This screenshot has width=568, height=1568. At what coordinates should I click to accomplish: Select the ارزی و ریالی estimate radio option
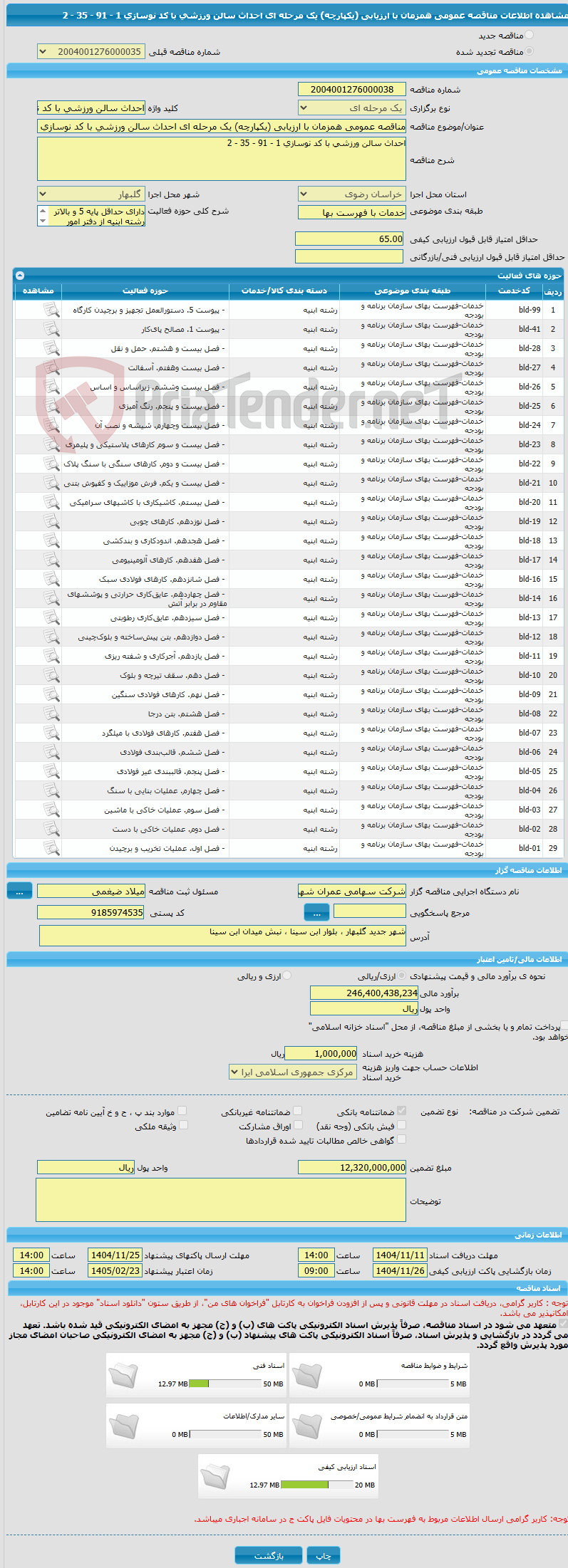(287, 976)
